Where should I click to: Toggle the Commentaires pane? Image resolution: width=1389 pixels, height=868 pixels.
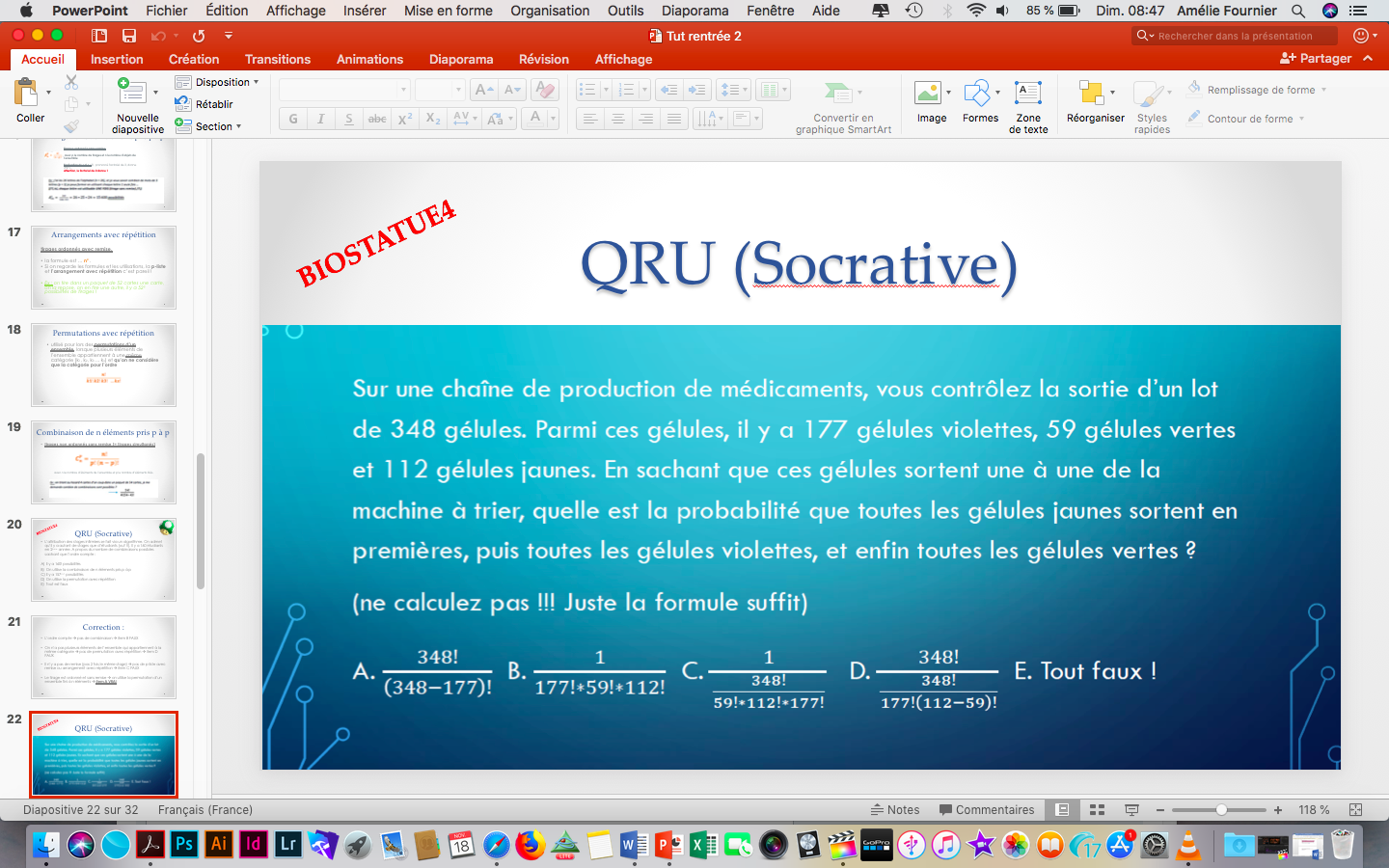(987, 810)
